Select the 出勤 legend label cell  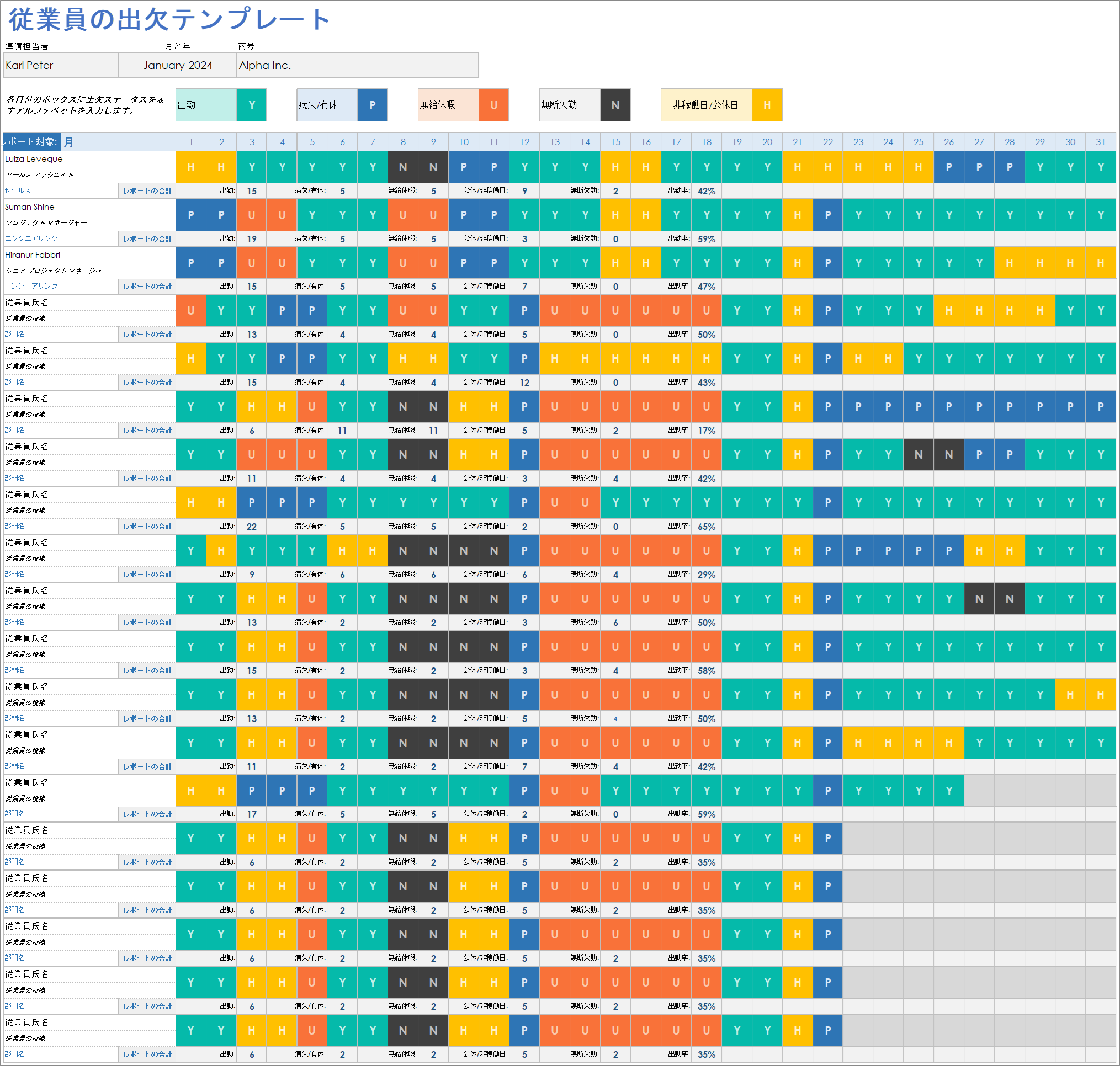coord(206,105)
